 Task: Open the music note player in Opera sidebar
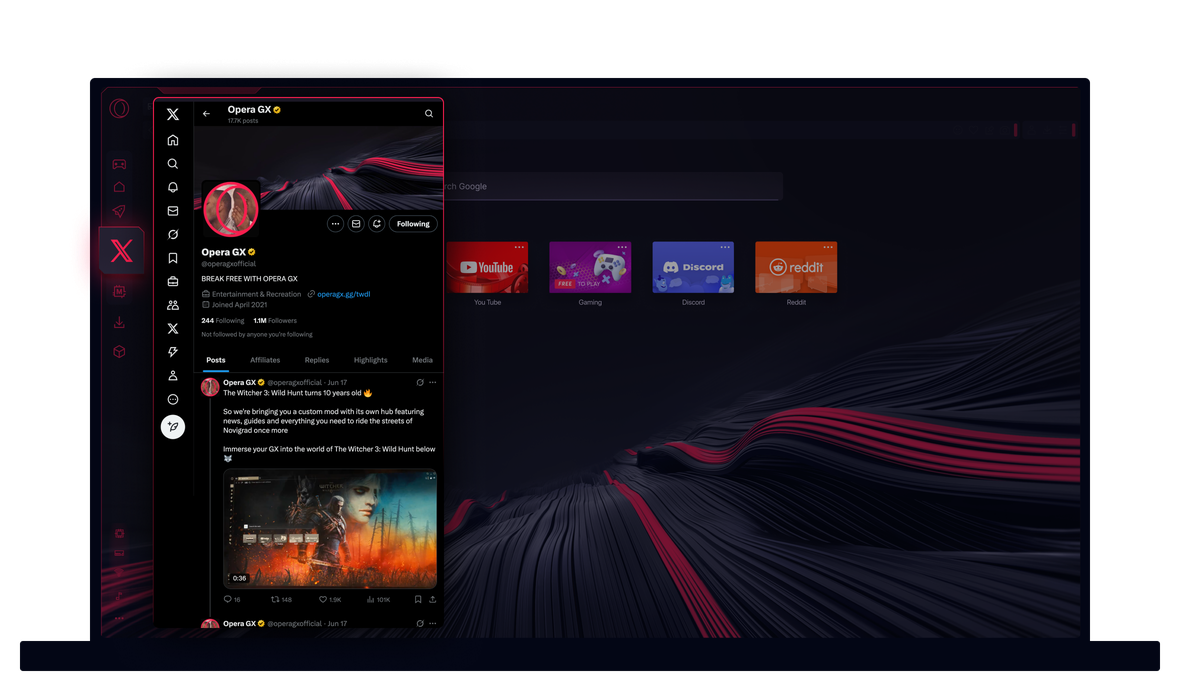coord(119,598)
